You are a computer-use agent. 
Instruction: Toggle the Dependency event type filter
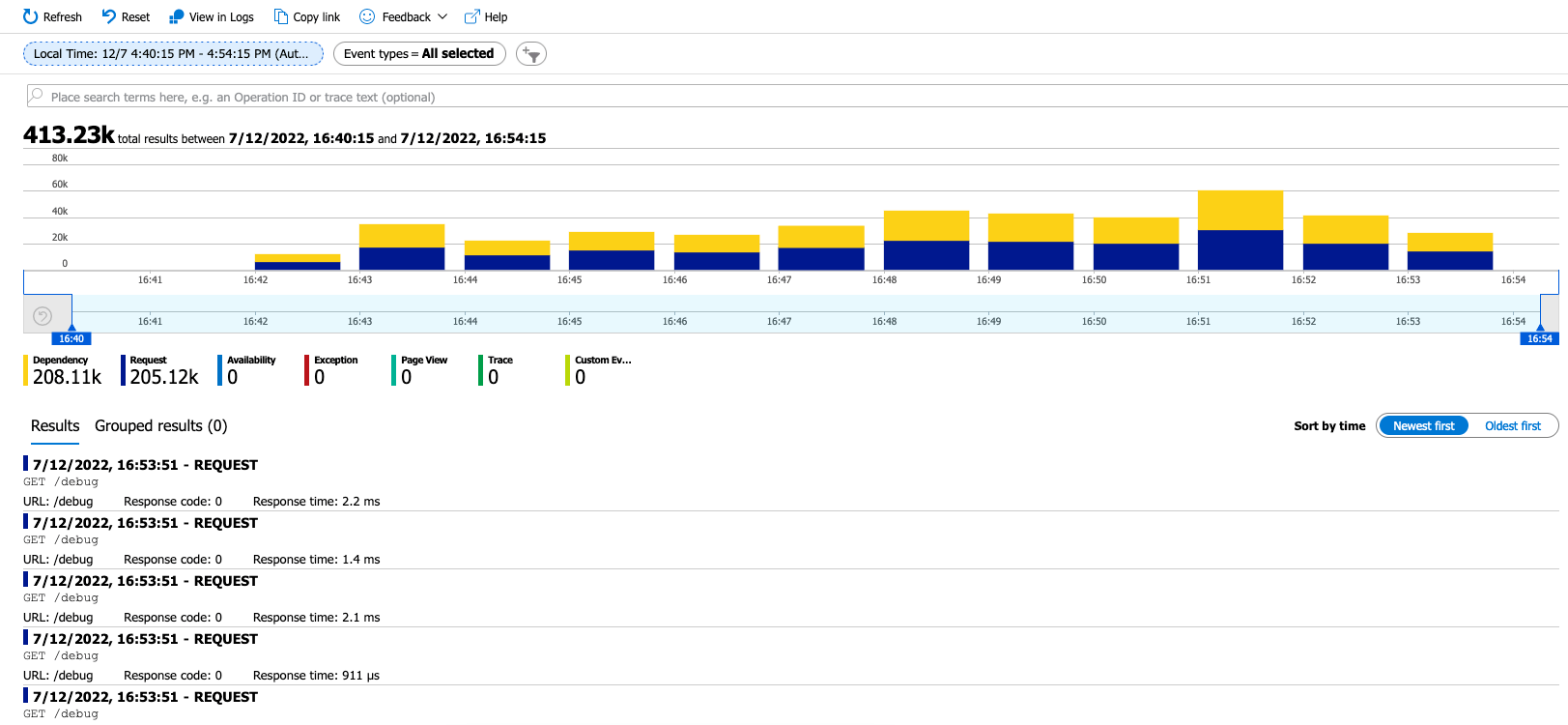click(x=64, y=370)
